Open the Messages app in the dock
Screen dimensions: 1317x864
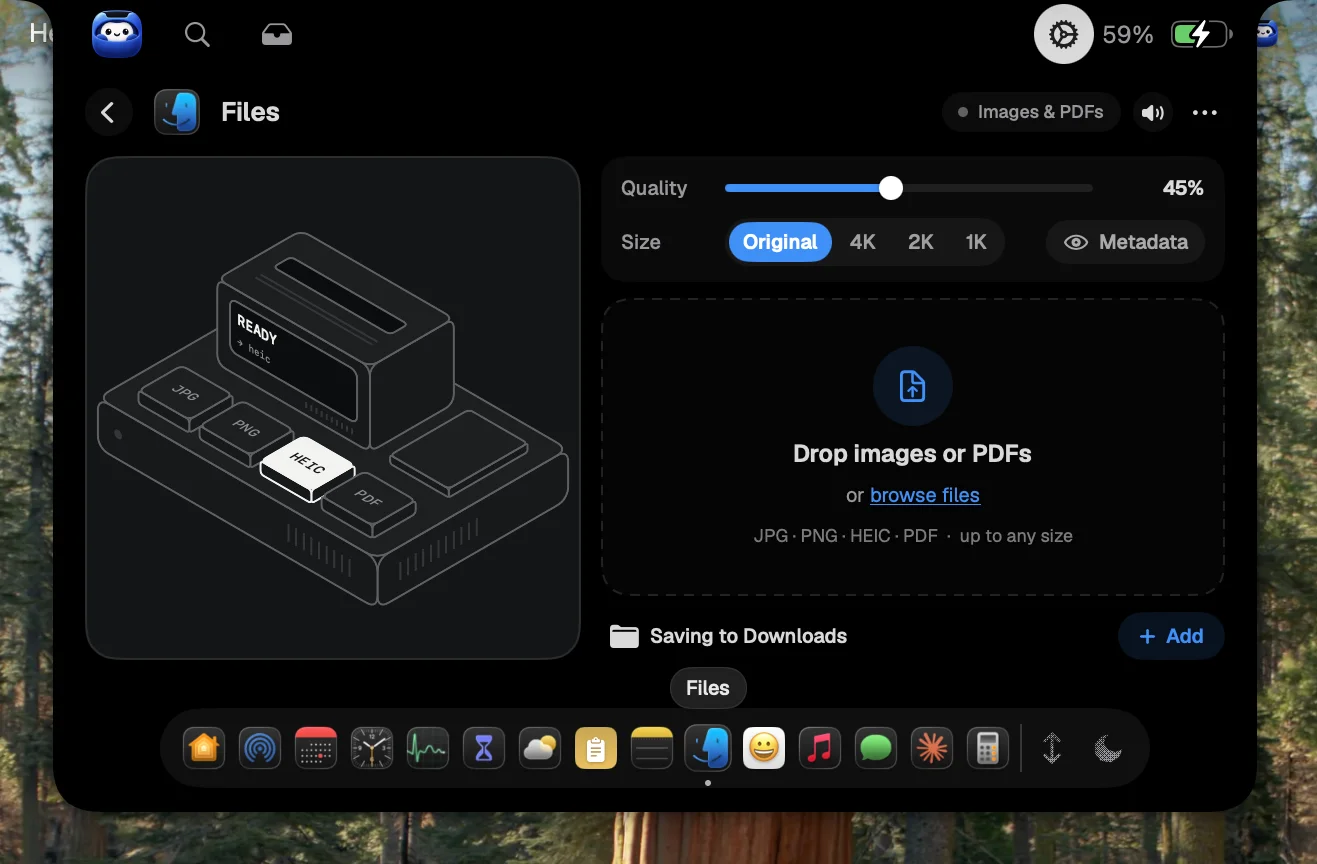pyautogui.click(x=876, y=748)
